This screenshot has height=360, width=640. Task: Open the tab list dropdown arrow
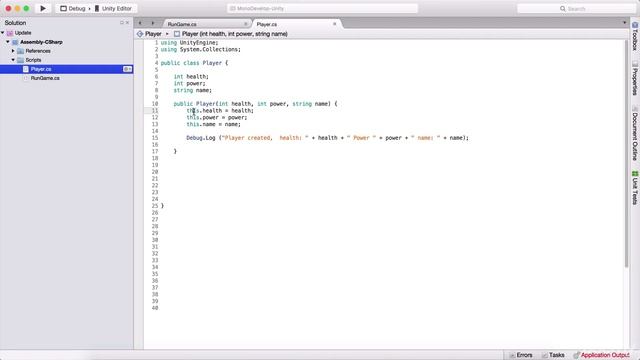pyautogui.click(x=624, y=23)
